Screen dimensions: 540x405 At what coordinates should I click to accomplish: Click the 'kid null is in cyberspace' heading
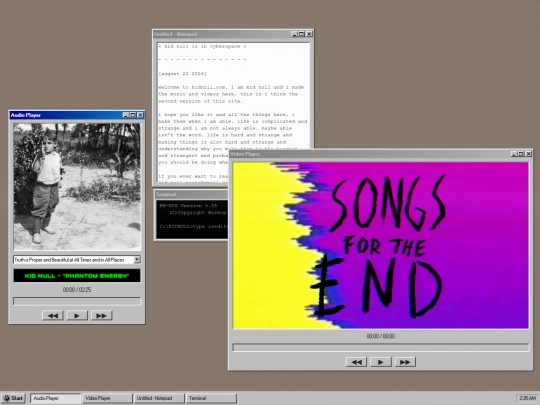202,46
